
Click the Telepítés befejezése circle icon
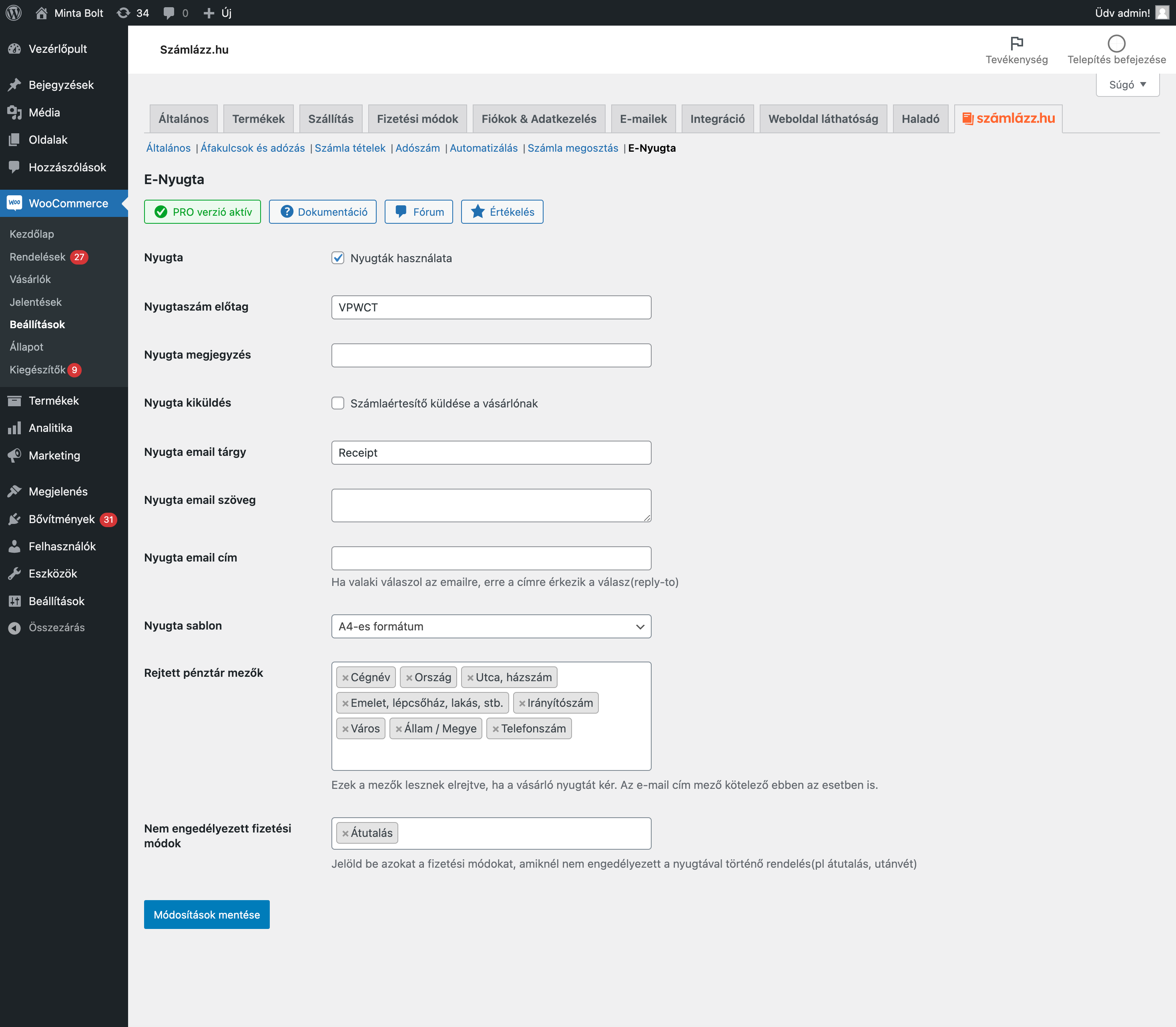[1116, 43]
